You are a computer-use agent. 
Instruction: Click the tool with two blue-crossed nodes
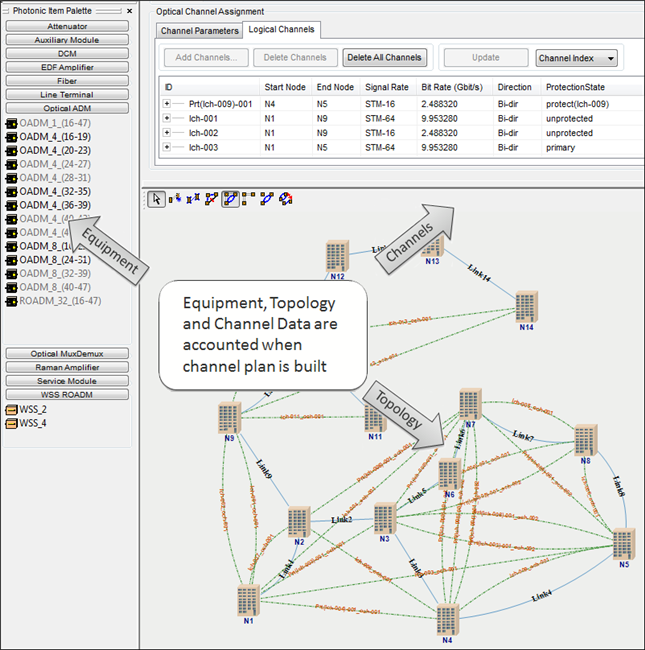pos(193,199)
